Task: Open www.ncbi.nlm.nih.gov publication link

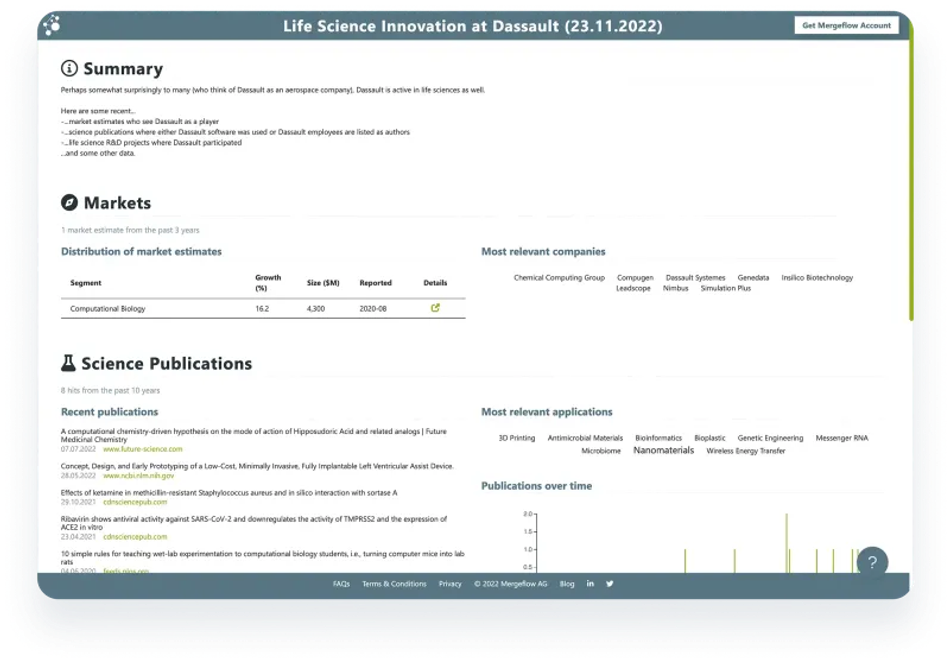Action: 138,476
